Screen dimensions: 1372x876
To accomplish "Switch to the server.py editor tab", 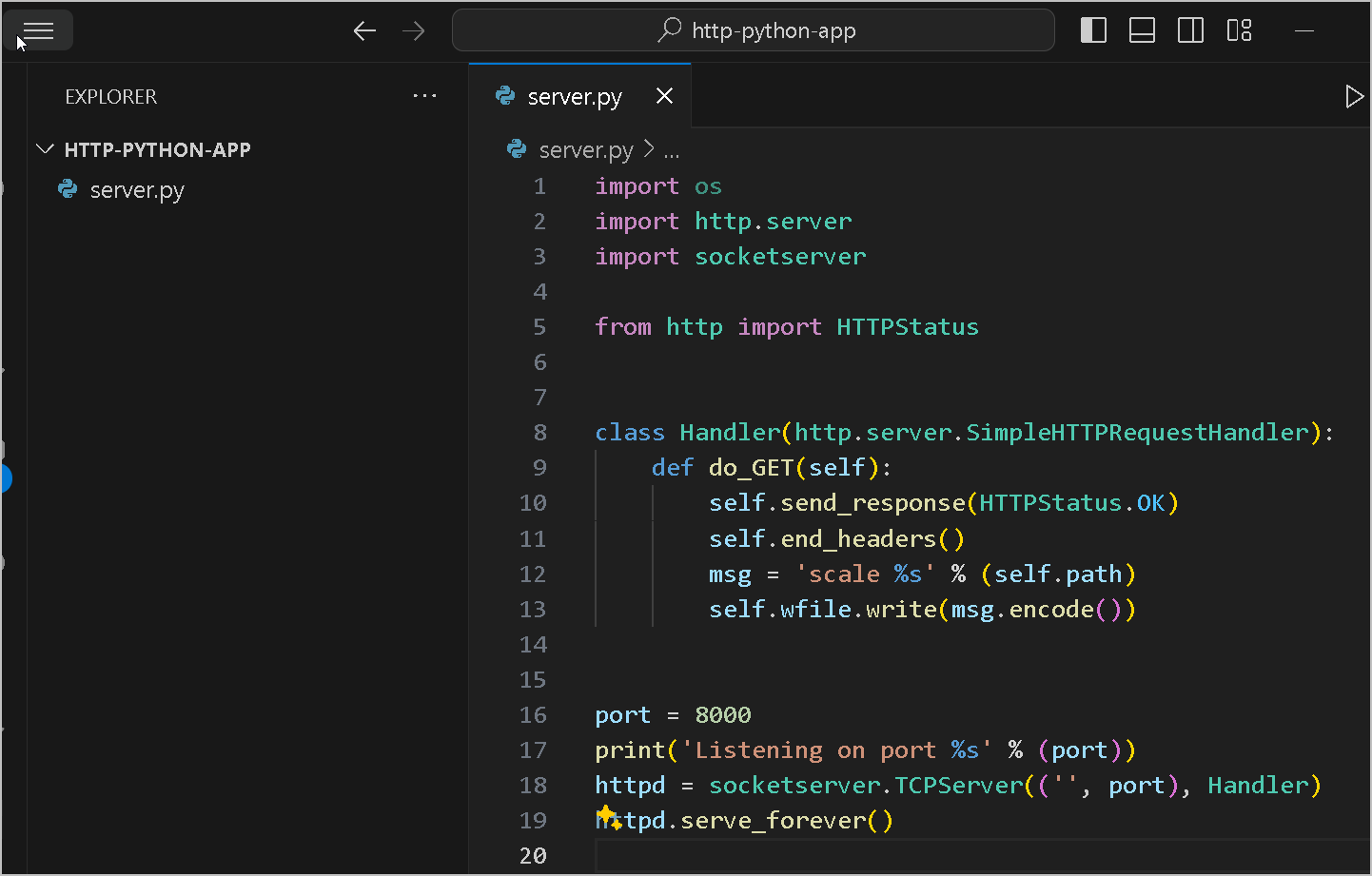I will tap(574, 95).
